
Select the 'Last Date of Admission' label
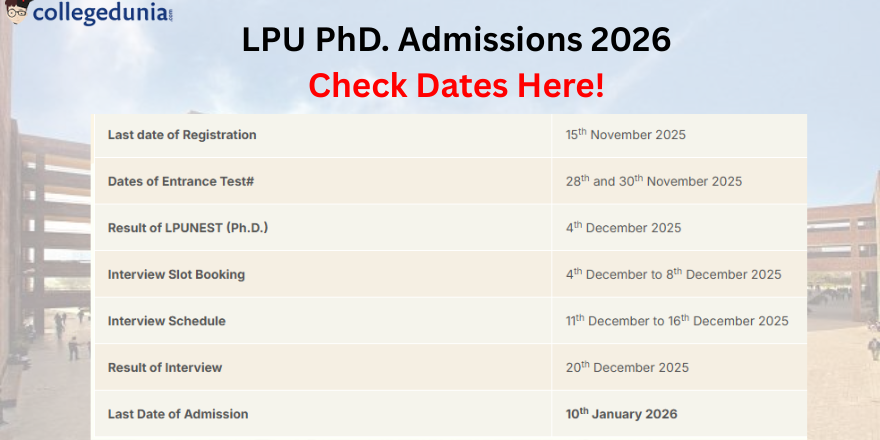178,414
